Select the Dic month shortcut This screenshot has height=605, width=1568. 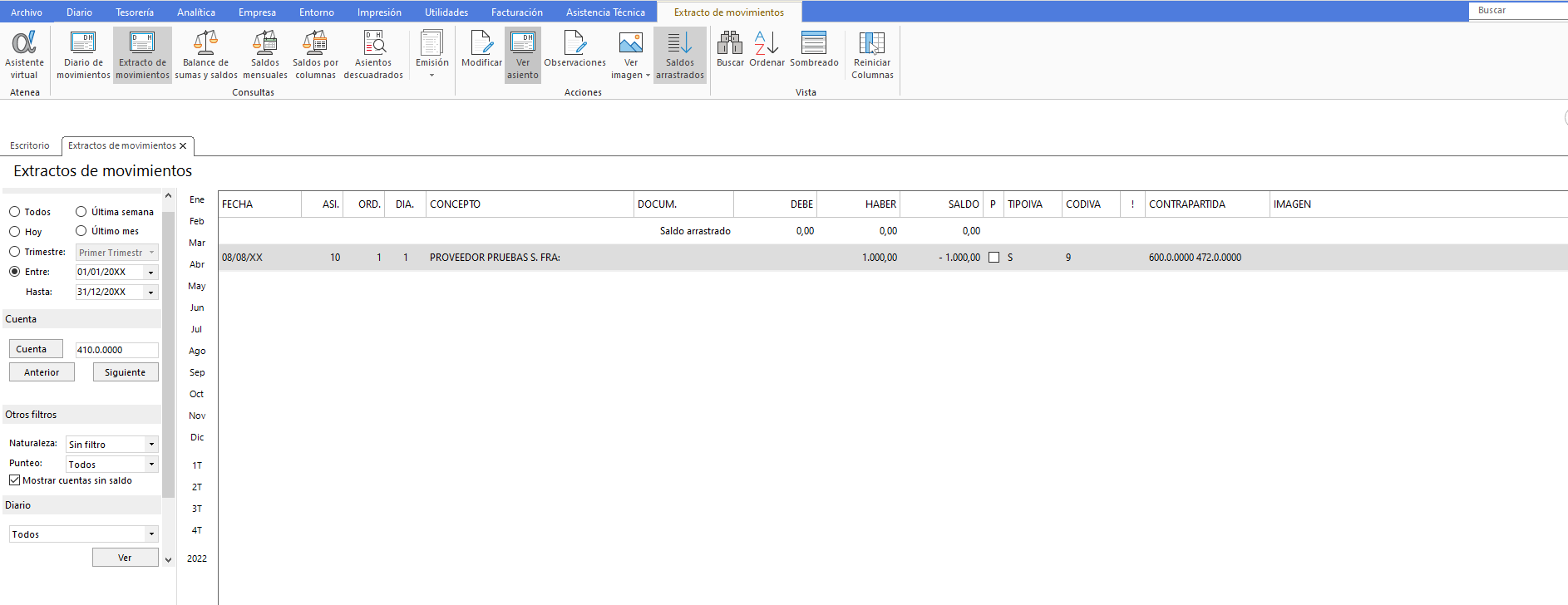[x=197, y=437]
